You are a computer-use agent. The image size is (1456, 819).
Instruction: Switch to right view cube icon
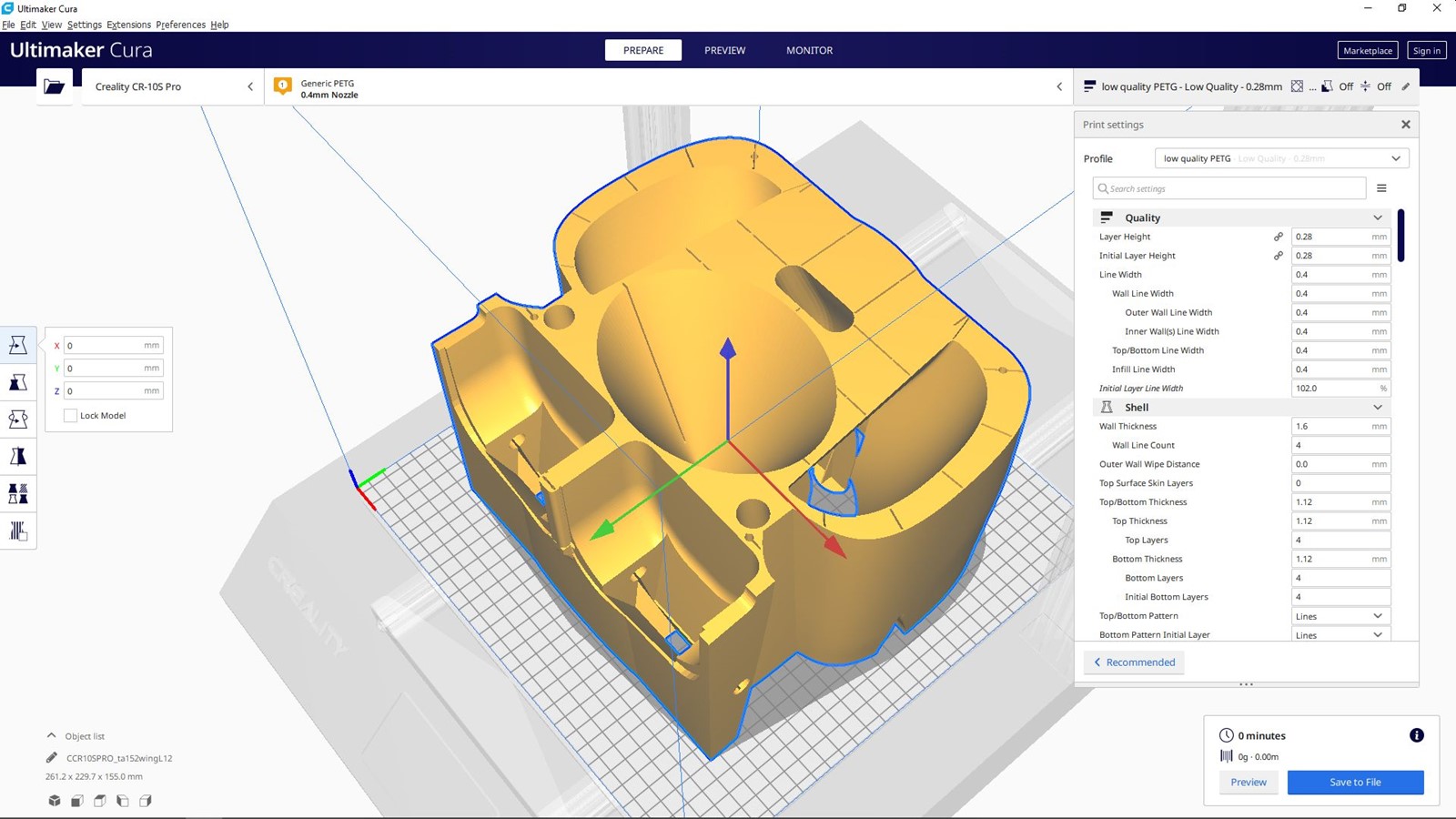point(146,801)
